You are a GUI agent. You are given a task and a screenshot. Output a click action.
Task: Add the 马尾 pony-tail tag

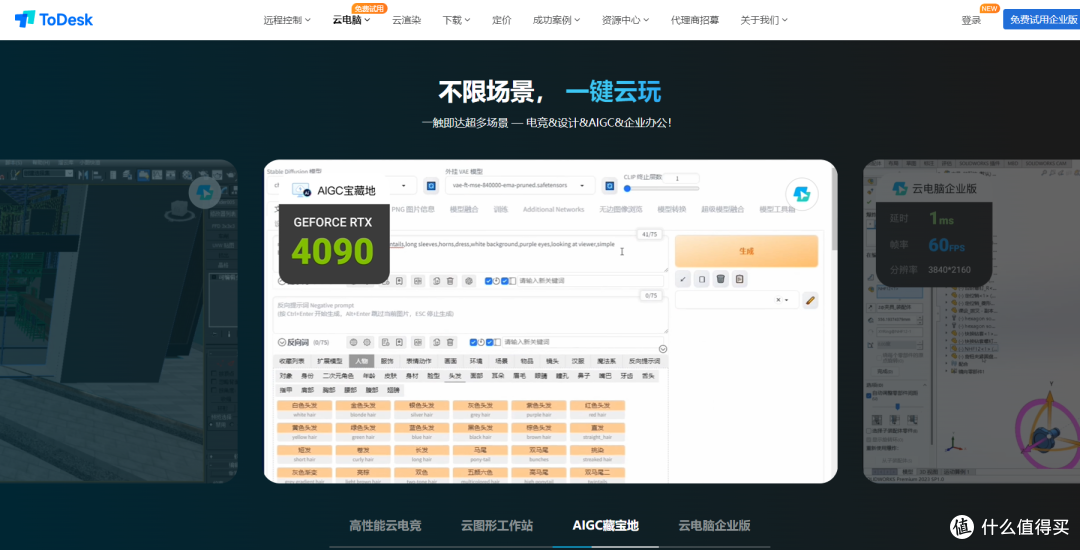[x=480, y=454]
